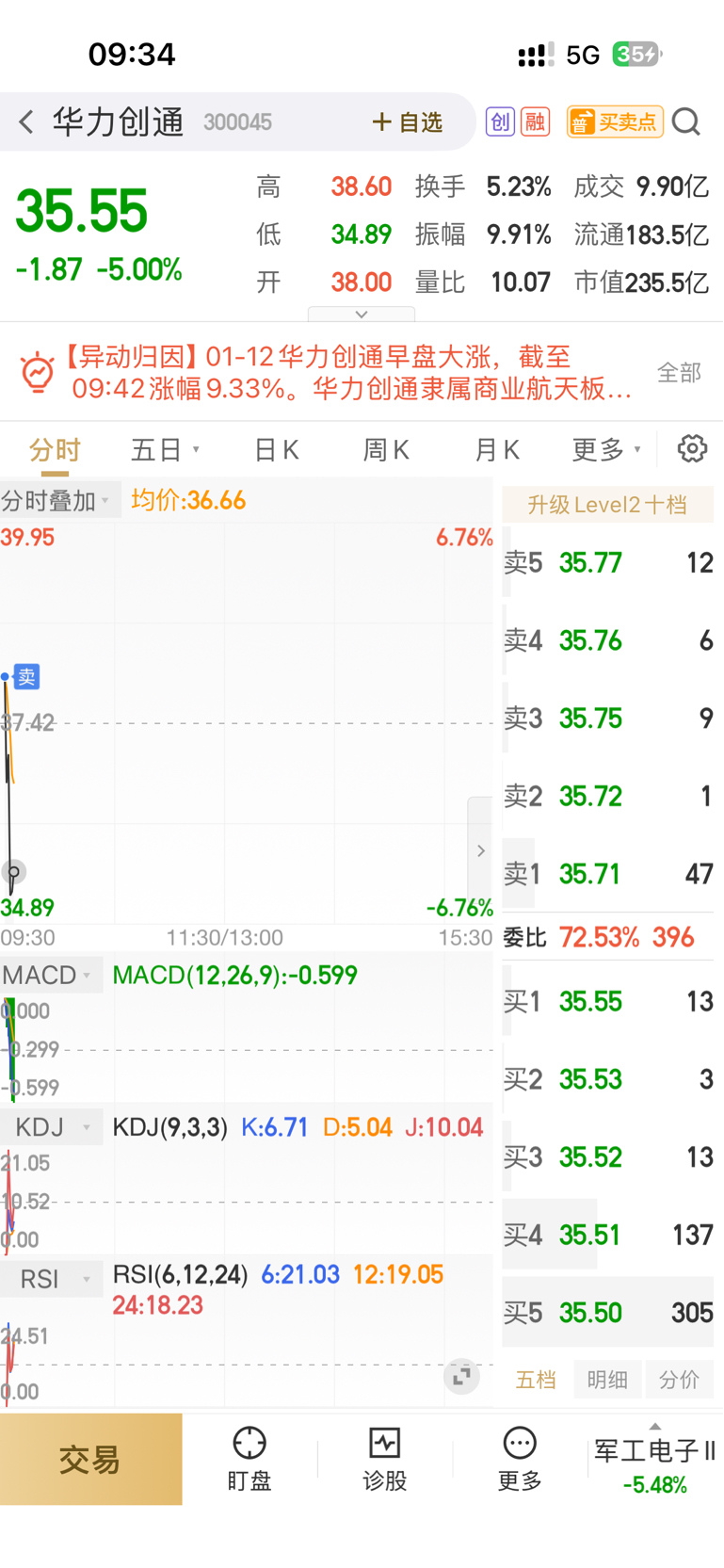Image resolution: width=724 pixels, height=1568 pixels.
Task: Switch to 五档 order book tab
Action: click(x=536, y=1380)
